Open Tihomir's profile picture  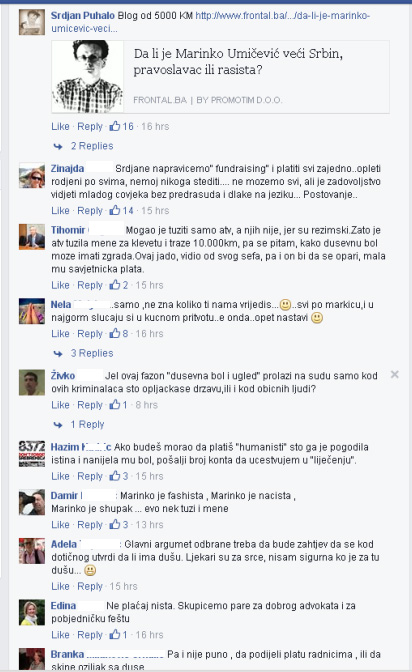(x=32, y=237)
